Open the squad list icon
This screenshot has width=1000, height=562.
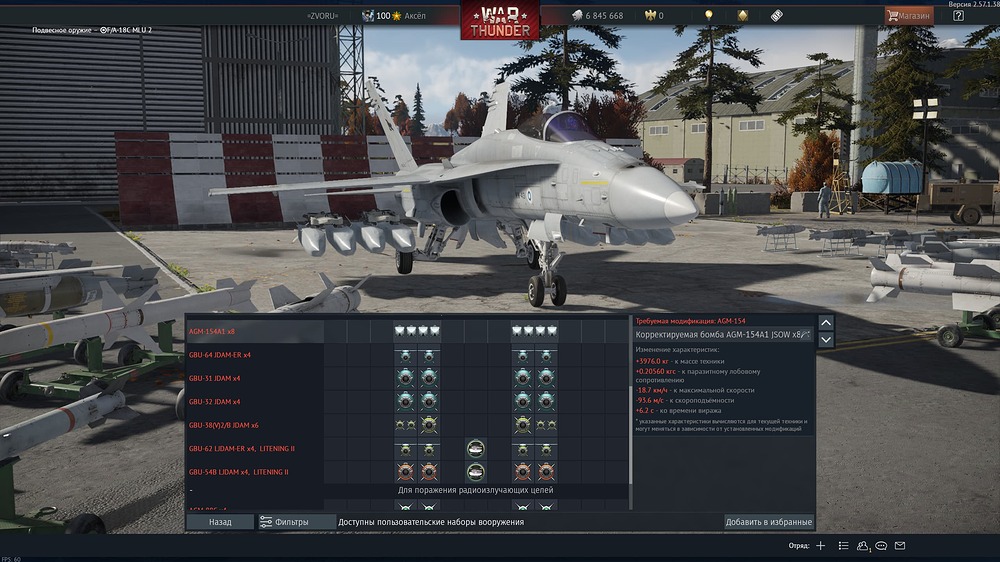click(x=843, y=545)
